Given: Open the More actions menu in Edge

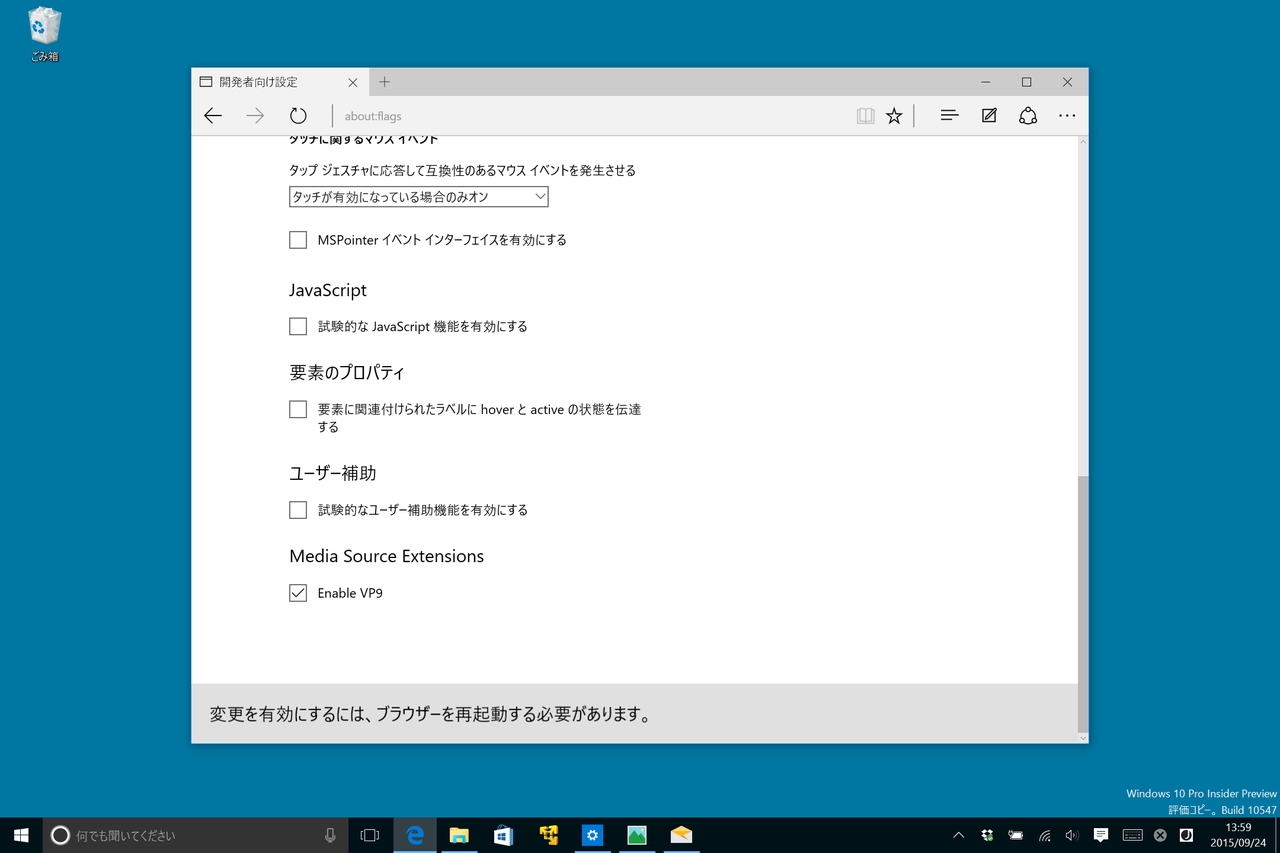Looking at the screenshot, I should 1067,115.
